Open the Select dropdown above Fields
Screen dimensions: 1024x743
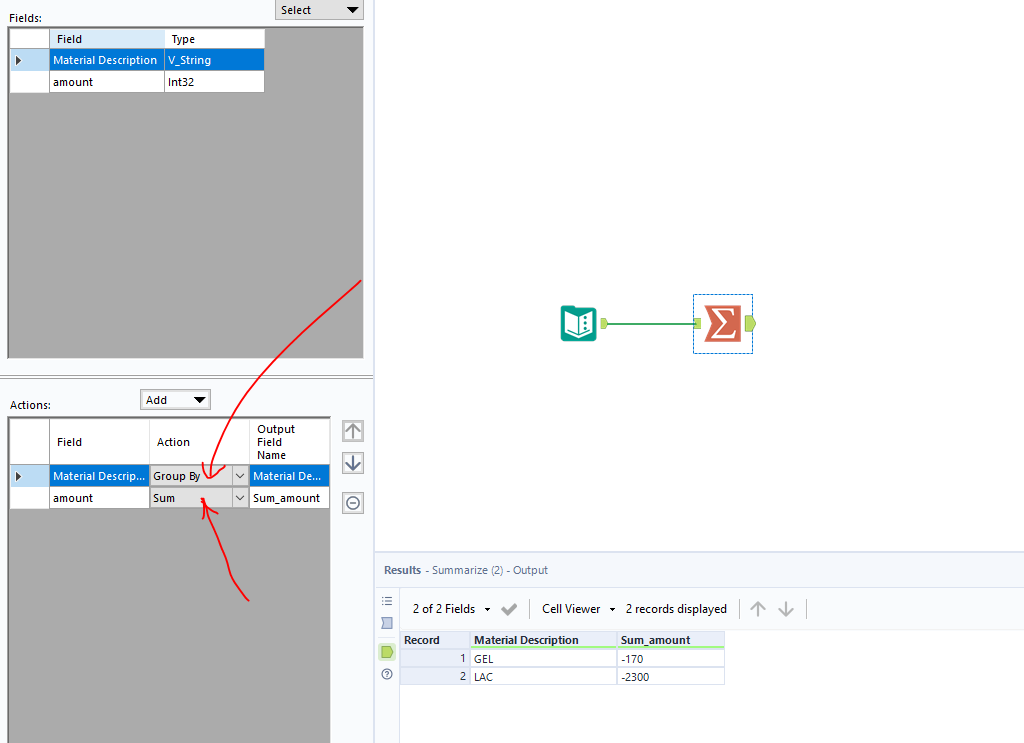319,10
